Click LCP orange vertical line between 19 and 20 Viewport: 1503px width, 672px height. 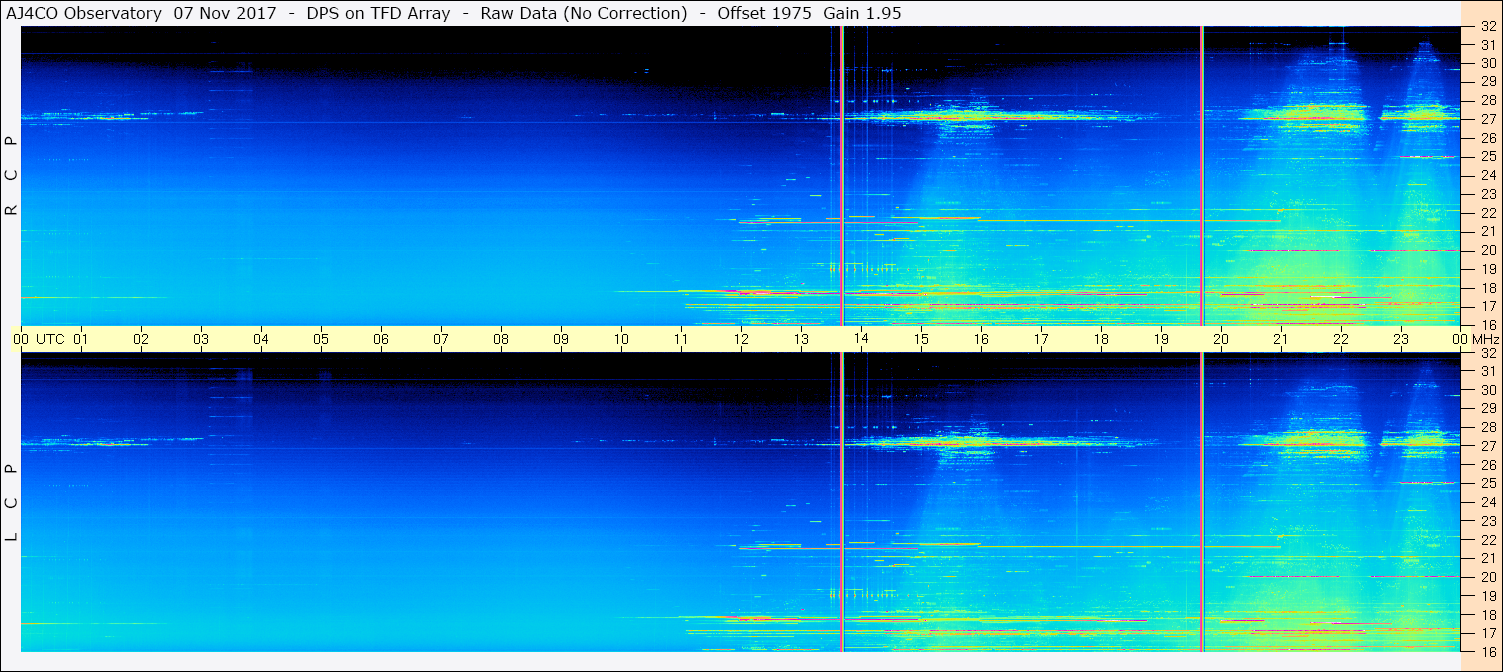1201,502
